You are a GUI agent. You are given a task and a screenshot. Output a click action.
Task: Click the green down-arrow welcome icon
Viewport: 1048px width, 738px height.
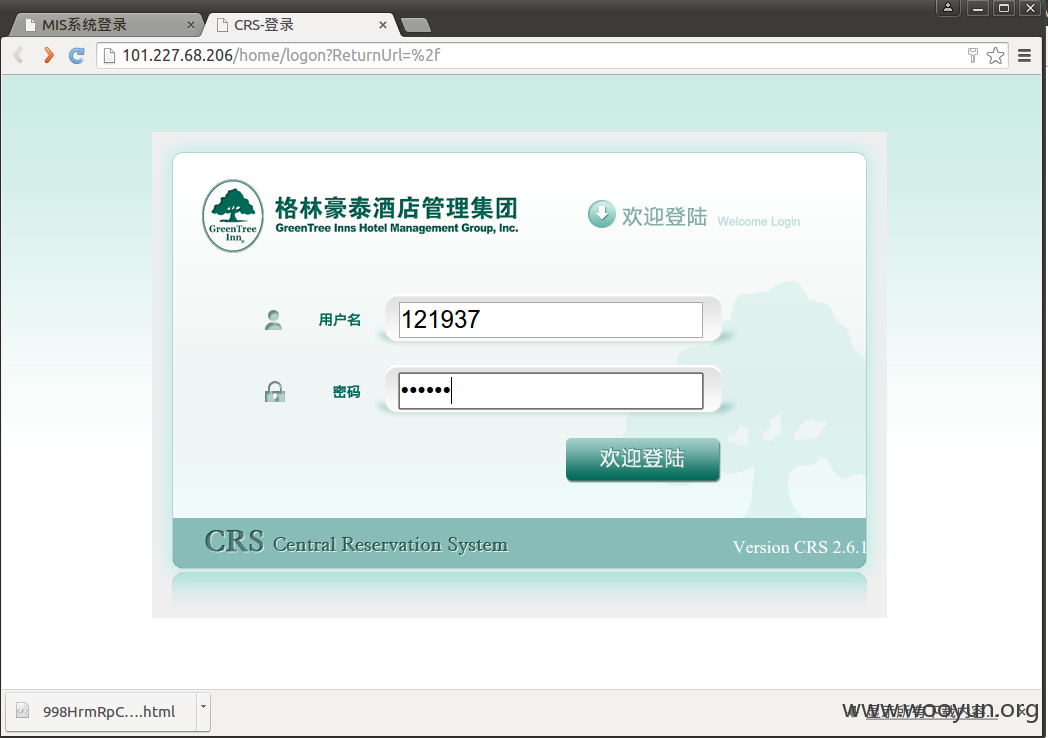[602, 214]
